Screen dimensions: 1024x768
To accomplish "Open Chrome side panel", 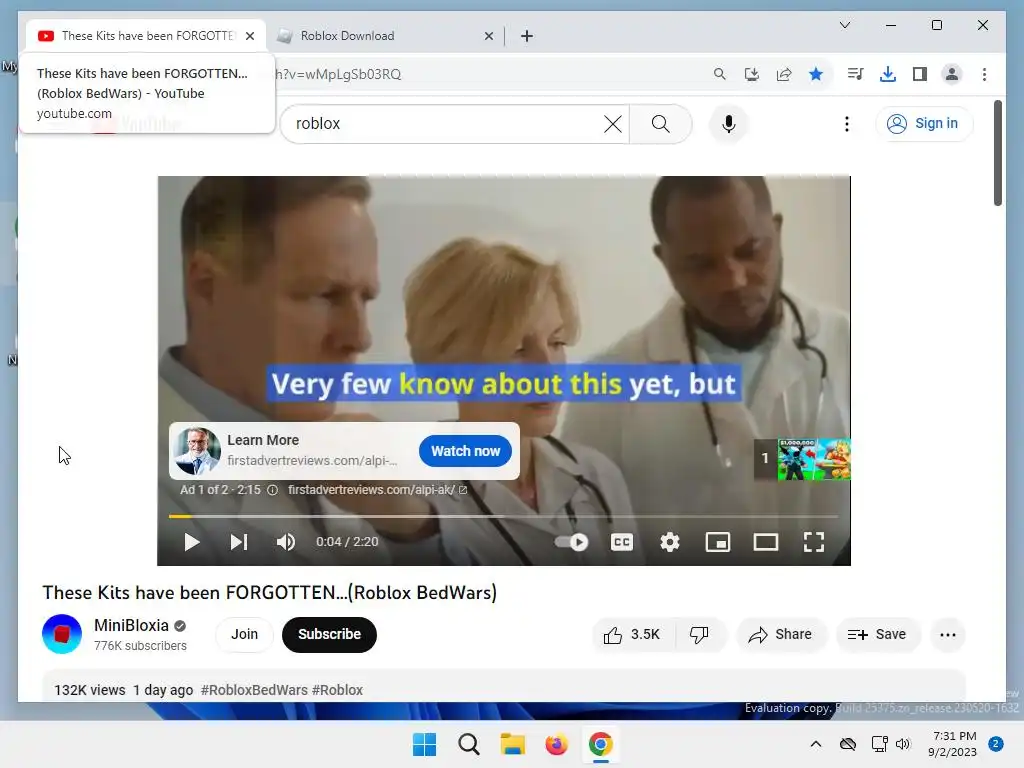I will tap(920, 74).
